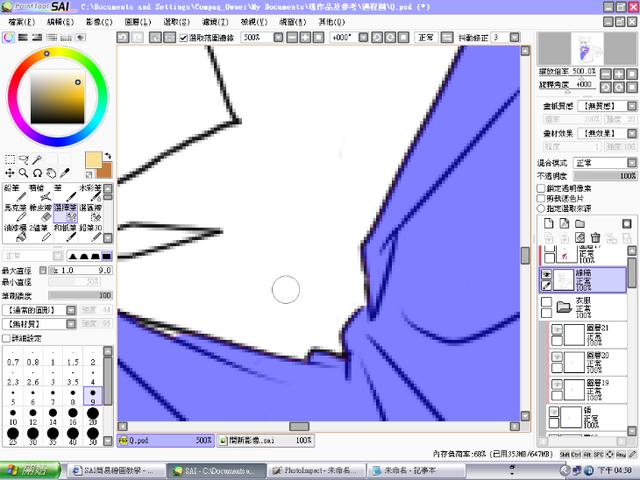Image resolution: width=640 pixels, height=480 pixels.
Task: Create a new layer folder icon
Action: click(x=580, y=223)
